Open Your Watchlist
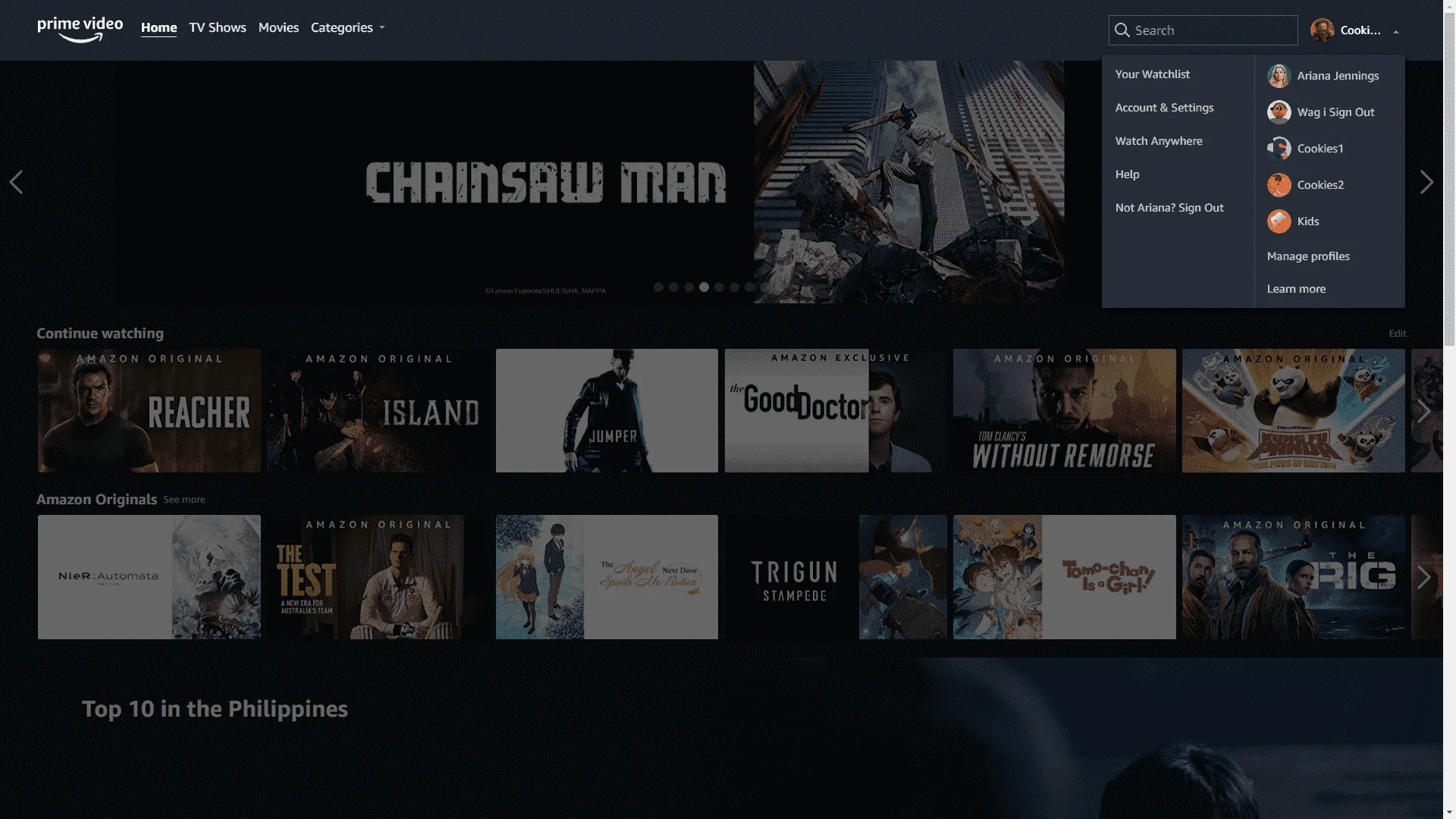The width and height of the screenshot is (1456, 819). click(1152, 74)
